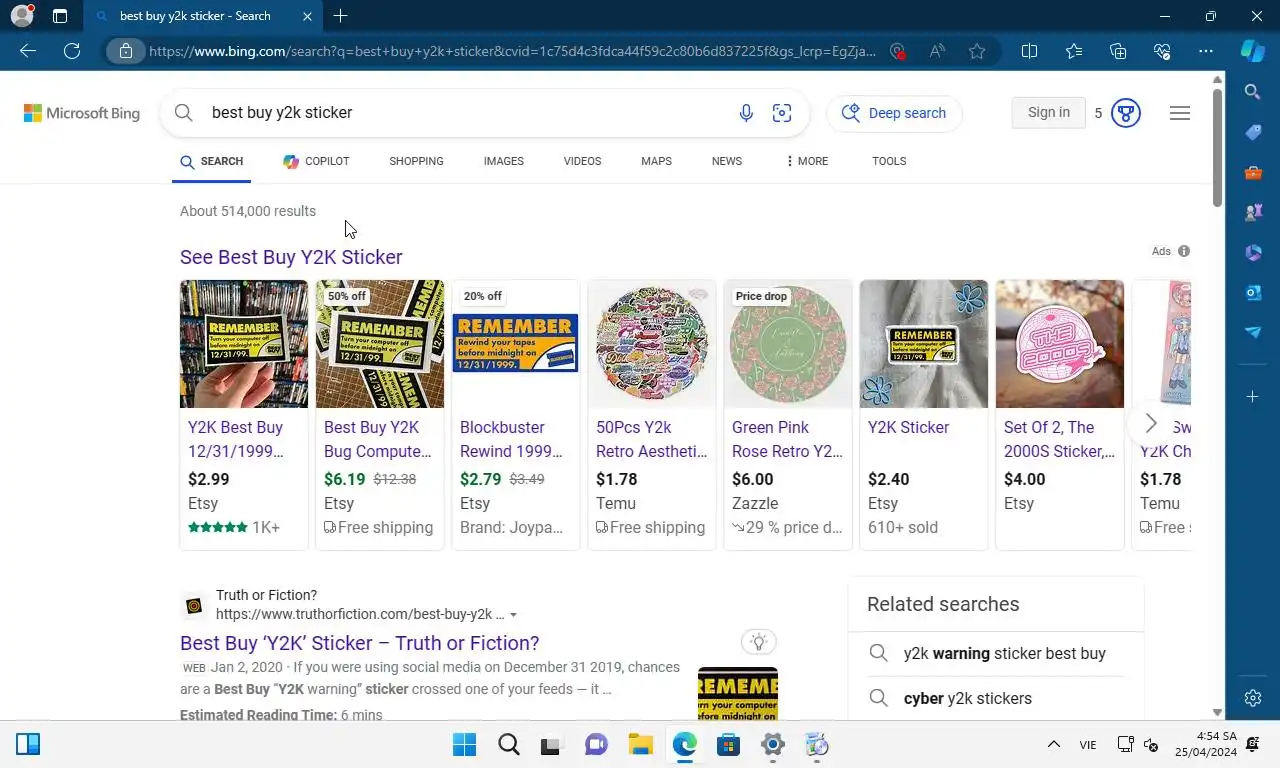The width and height of the screenshot is (1280, 768).
Task: Click 50Pcs Y2k Retro sticker thumbnail
Action: (652, 344)
